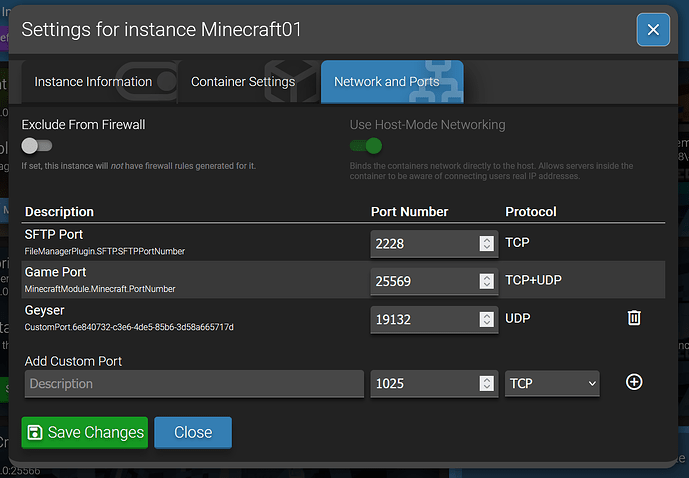
Task: Click the CustomPort.6e840732 identifier text
Action: [x=129, y=327]
